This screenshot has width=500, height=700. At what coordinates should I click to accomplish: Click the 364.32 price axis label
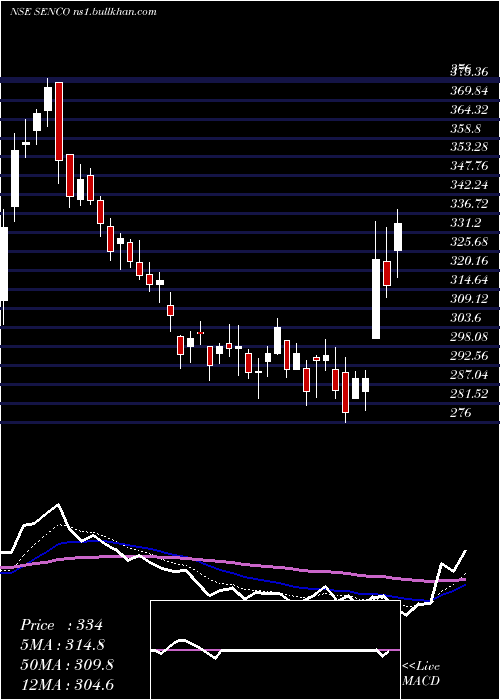(470, 110)
